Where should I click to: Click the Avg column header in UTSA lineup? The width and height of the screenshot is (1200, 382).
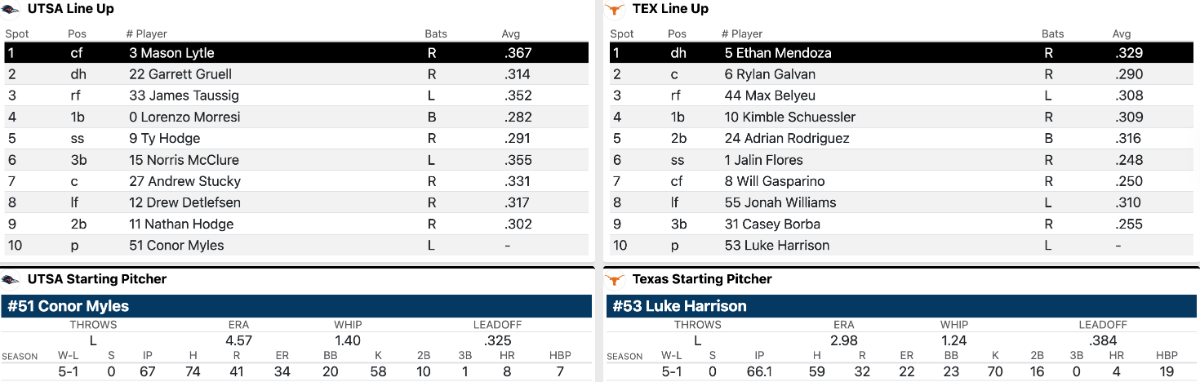511,34
